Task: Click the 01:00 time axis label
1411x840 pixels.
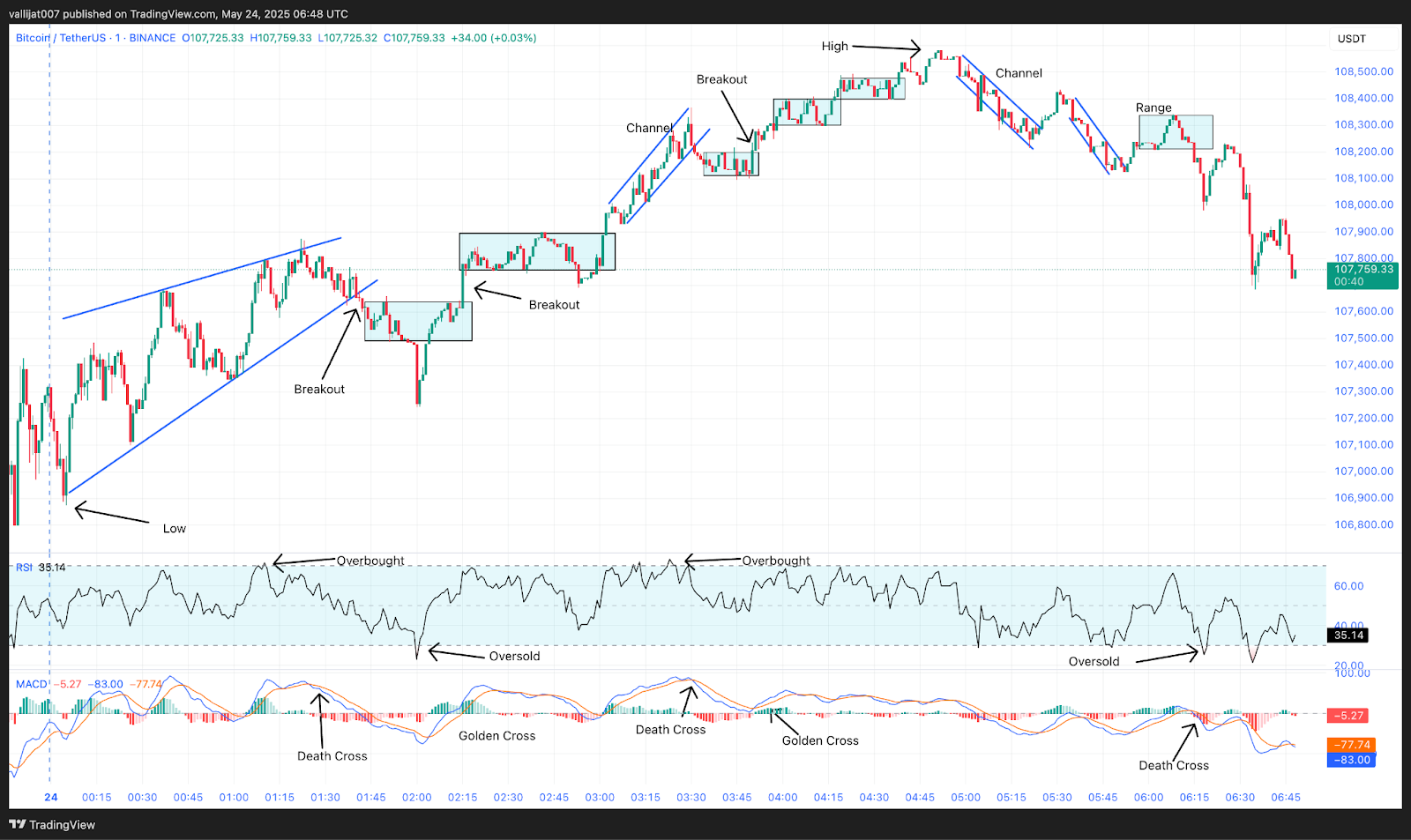Action: [234, 797]
